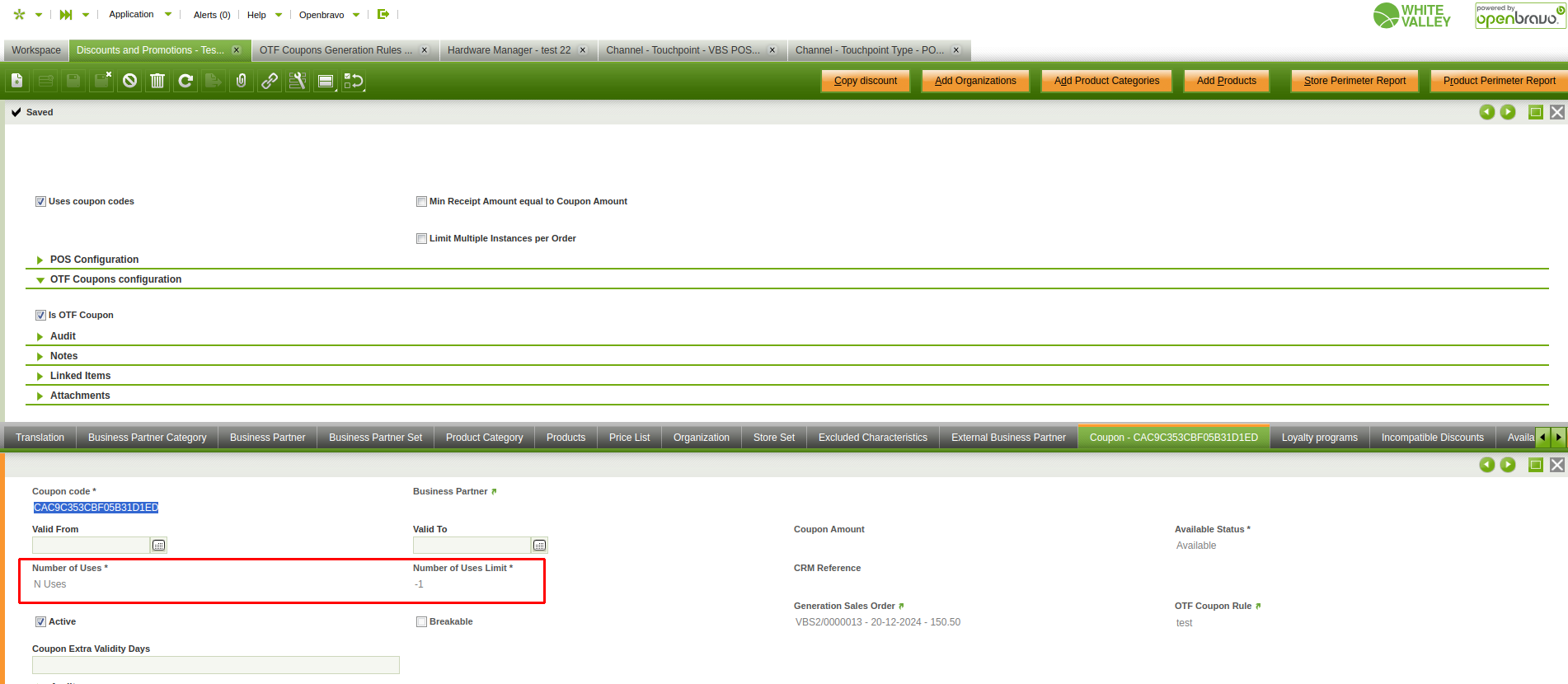Open form personalization with the wrench icon

[298, 81]
